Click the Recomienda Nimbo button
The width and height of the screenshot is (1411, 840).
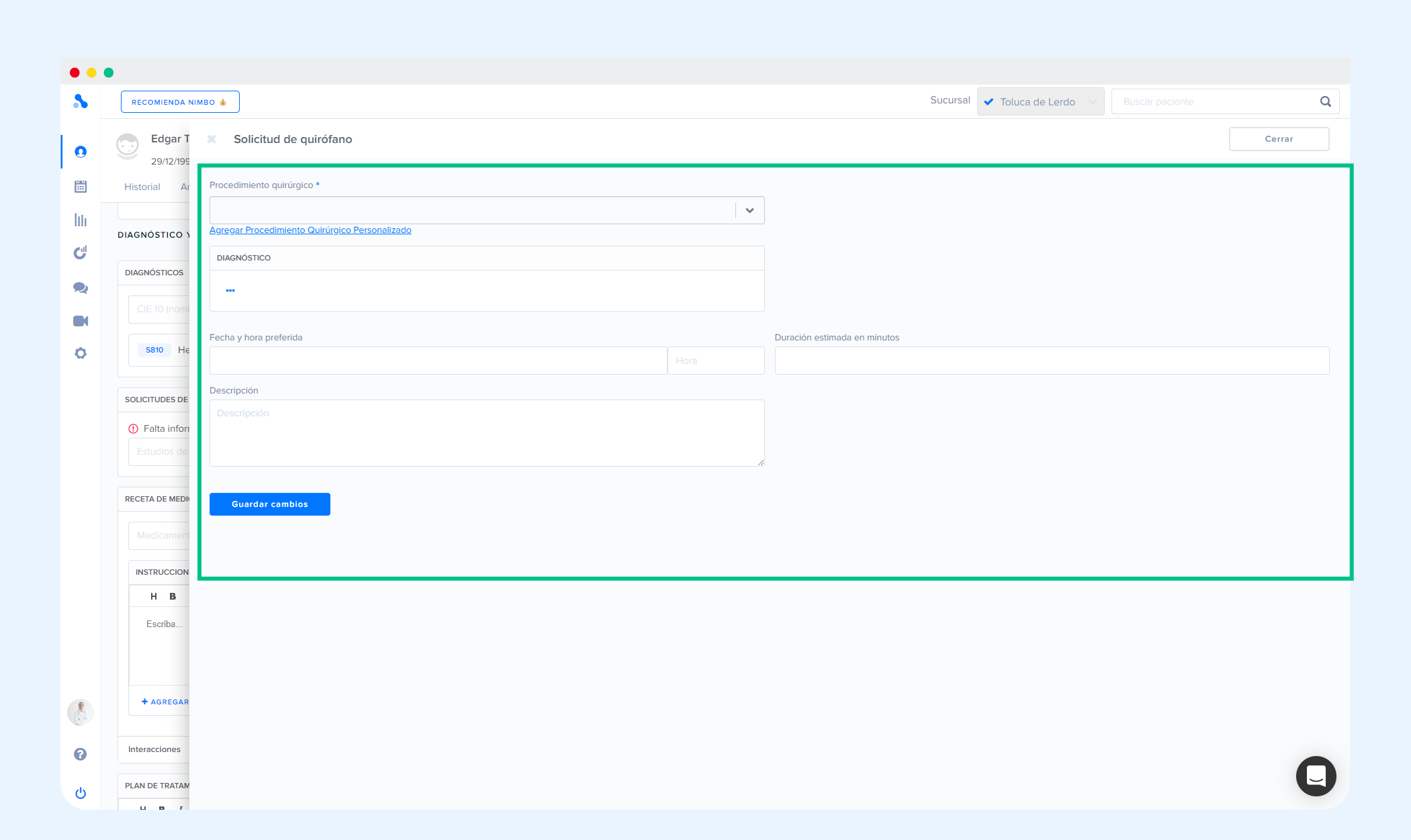coord(179,102)
